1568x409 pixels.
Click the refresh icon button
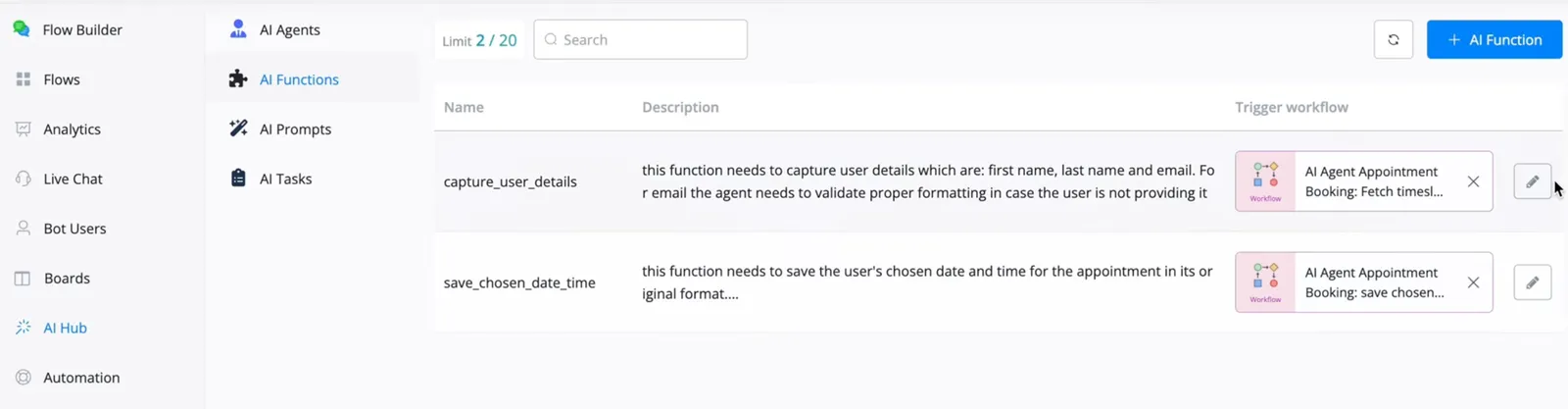[1393, 40]
